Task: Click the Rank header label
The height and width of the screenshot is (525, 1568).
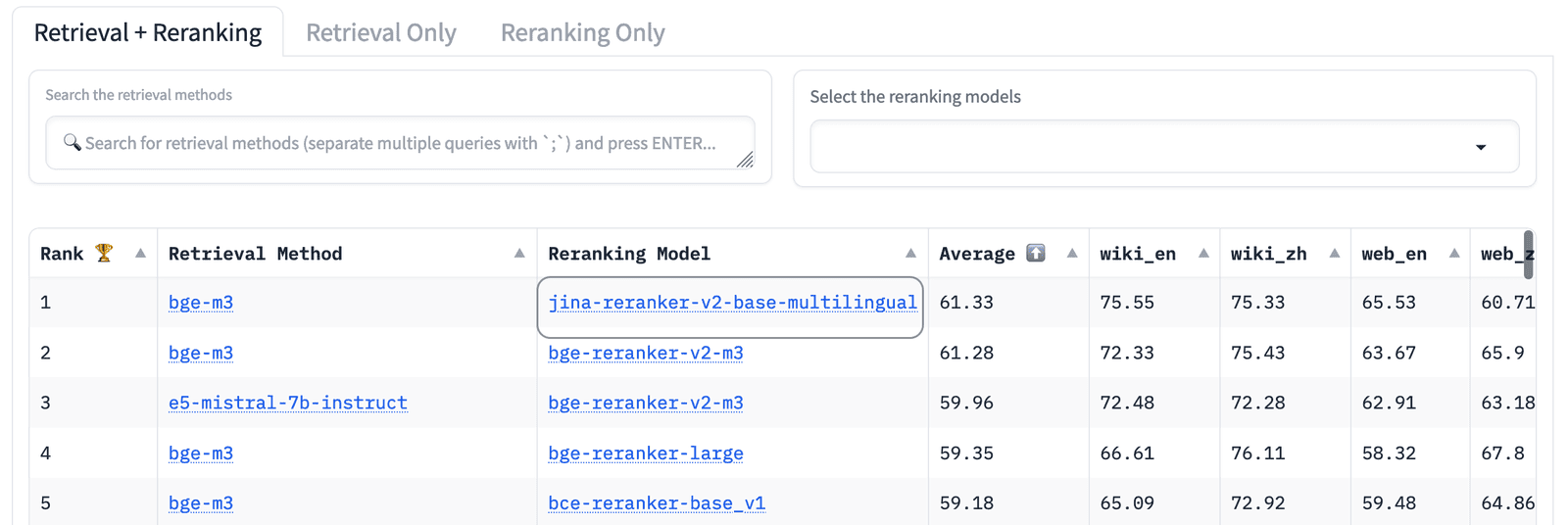Action: (62, 254)
